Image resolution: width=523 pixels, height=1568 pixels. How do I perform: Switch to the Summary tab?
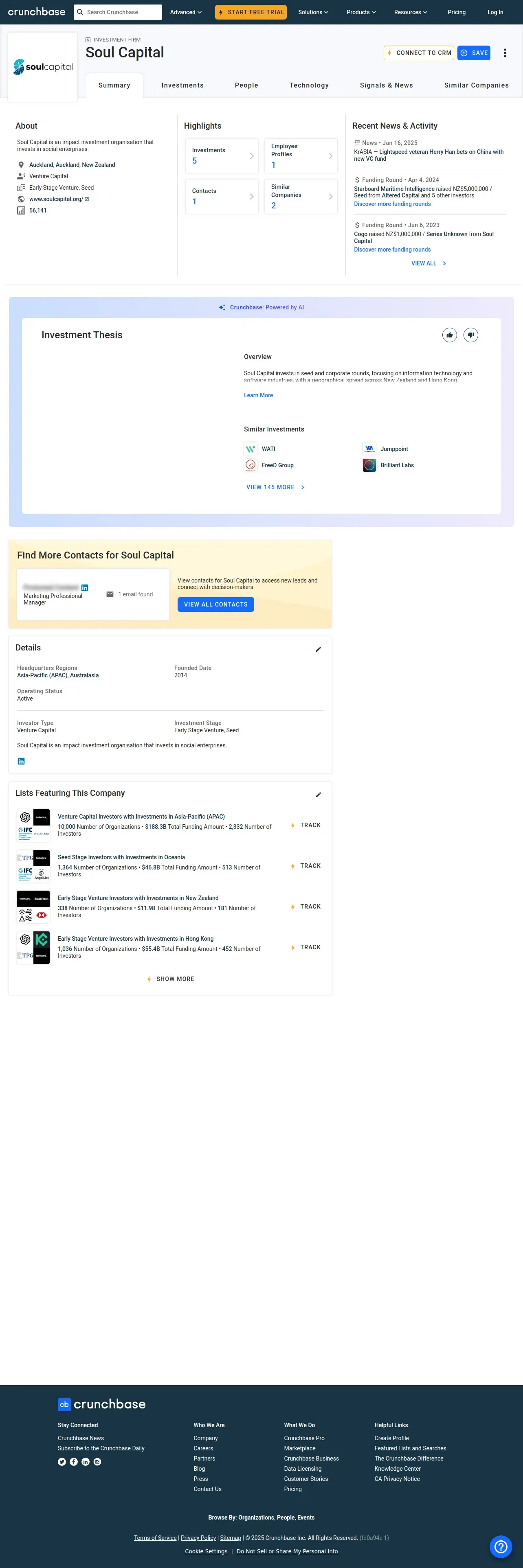[114, 85]
